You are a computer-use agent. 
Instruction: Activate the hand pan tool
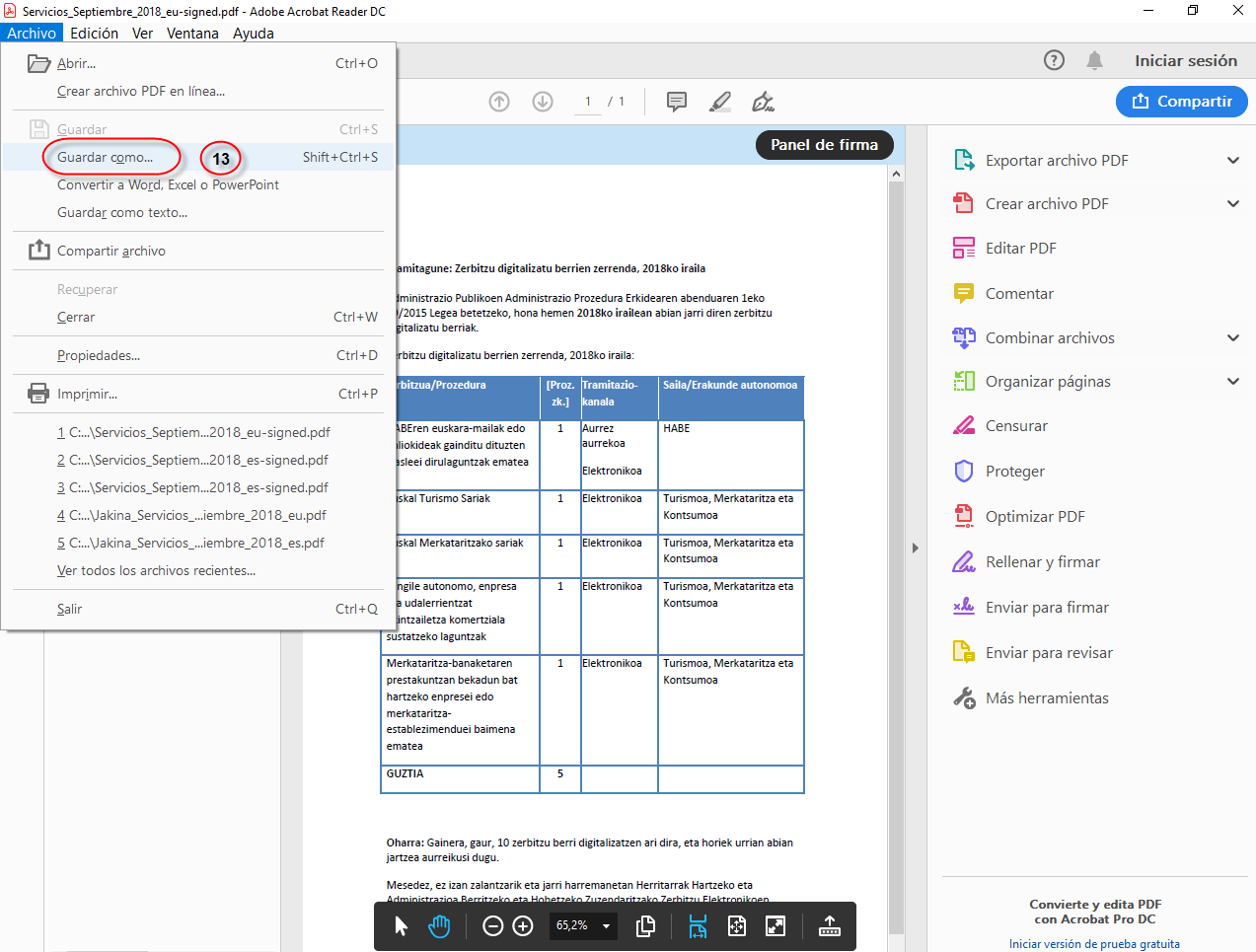click(439, 925)
